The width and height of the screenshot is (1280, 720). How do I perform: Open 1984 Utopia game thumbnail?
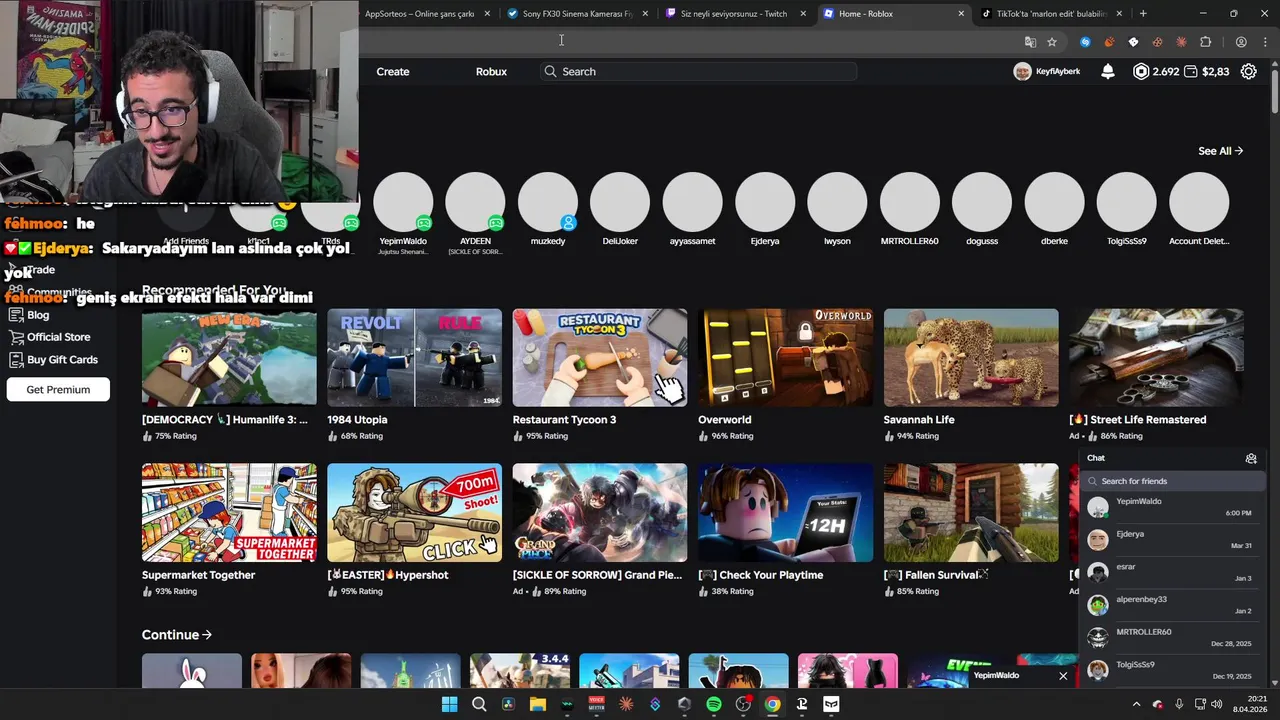[x=414, y=357]
